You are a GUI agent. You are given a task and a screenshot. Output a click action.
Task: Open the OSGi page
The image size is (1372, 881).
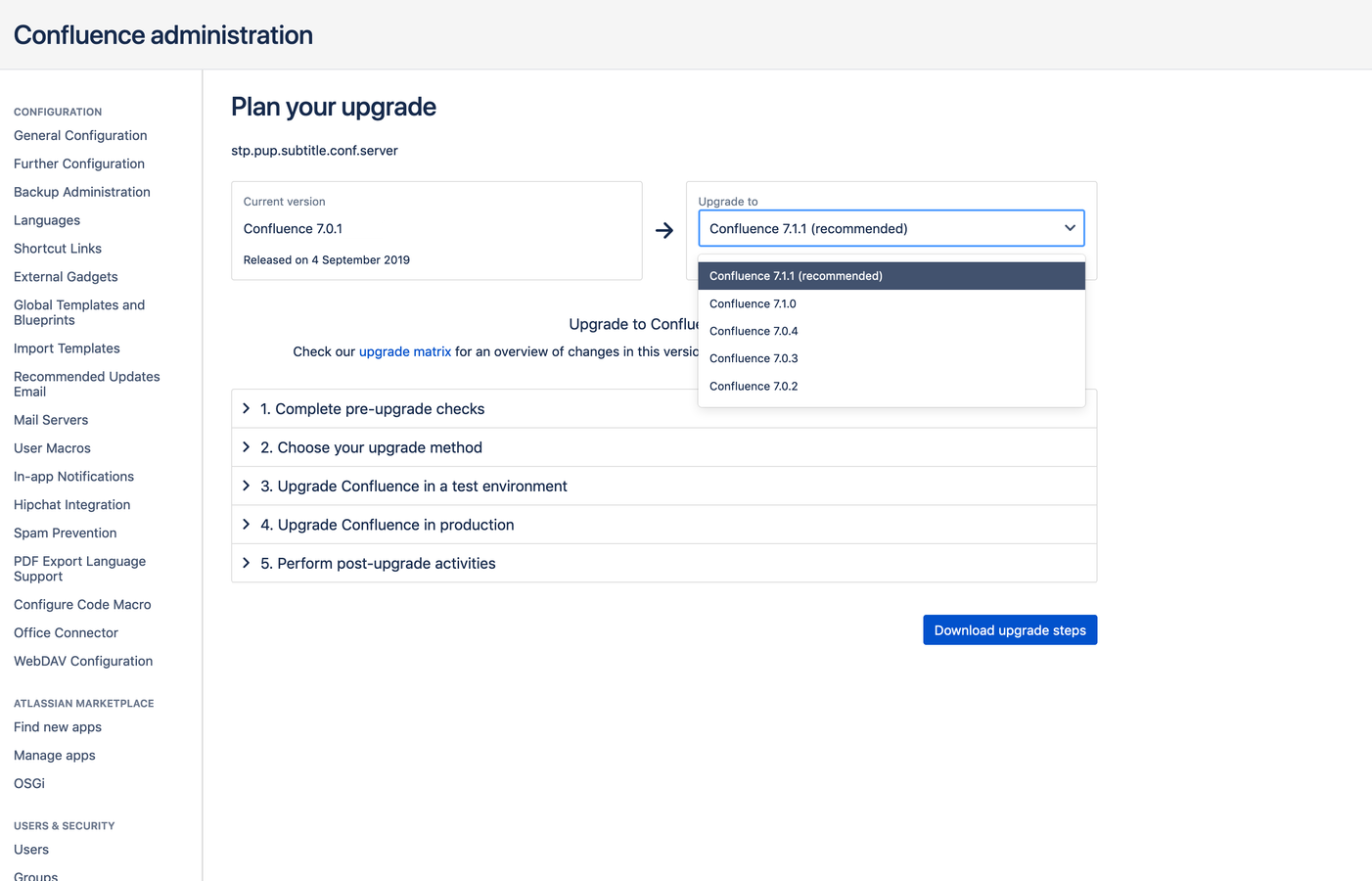pyautogui.click(x=29, y=784)
